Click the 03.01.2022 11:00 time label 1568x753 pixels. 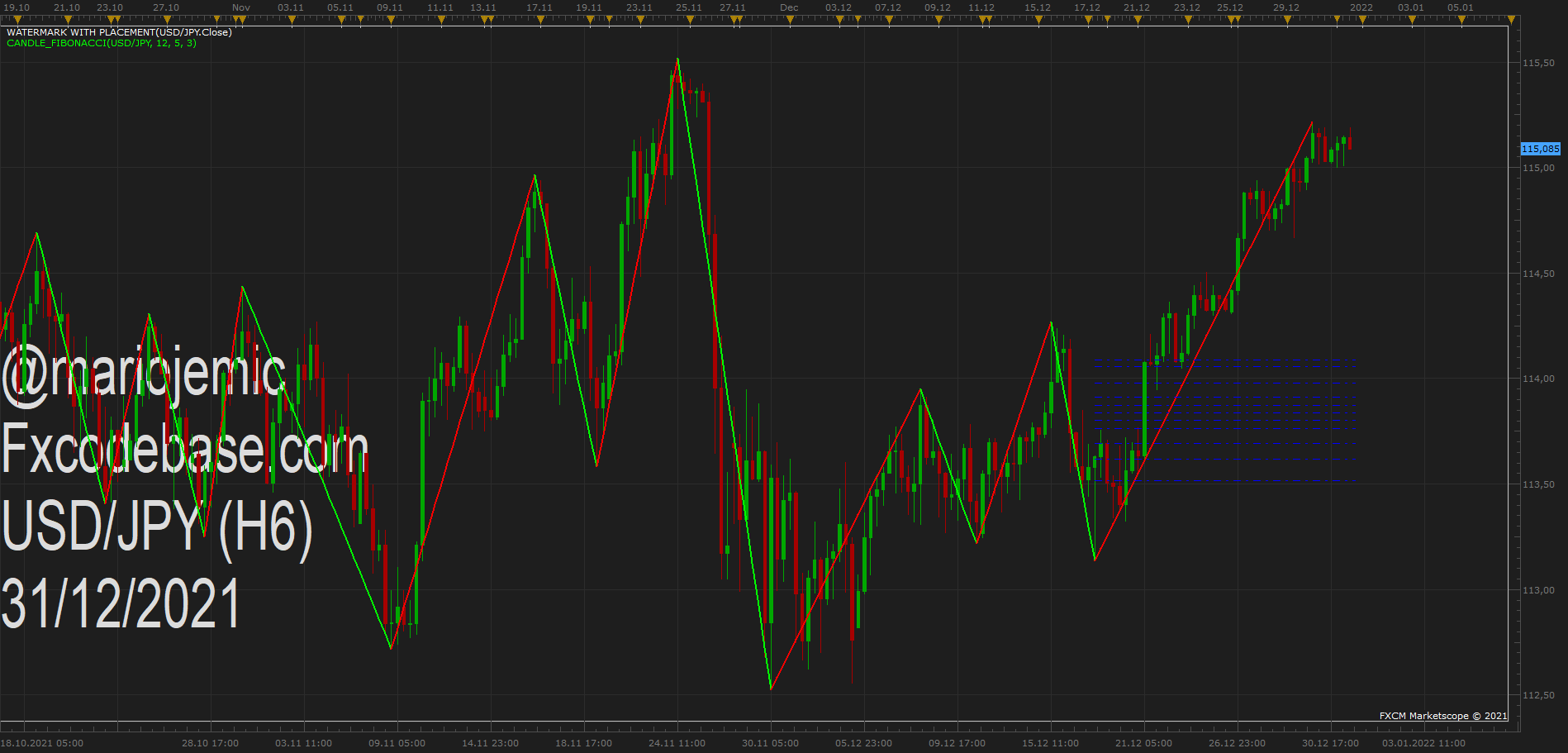pos(1423,743)
